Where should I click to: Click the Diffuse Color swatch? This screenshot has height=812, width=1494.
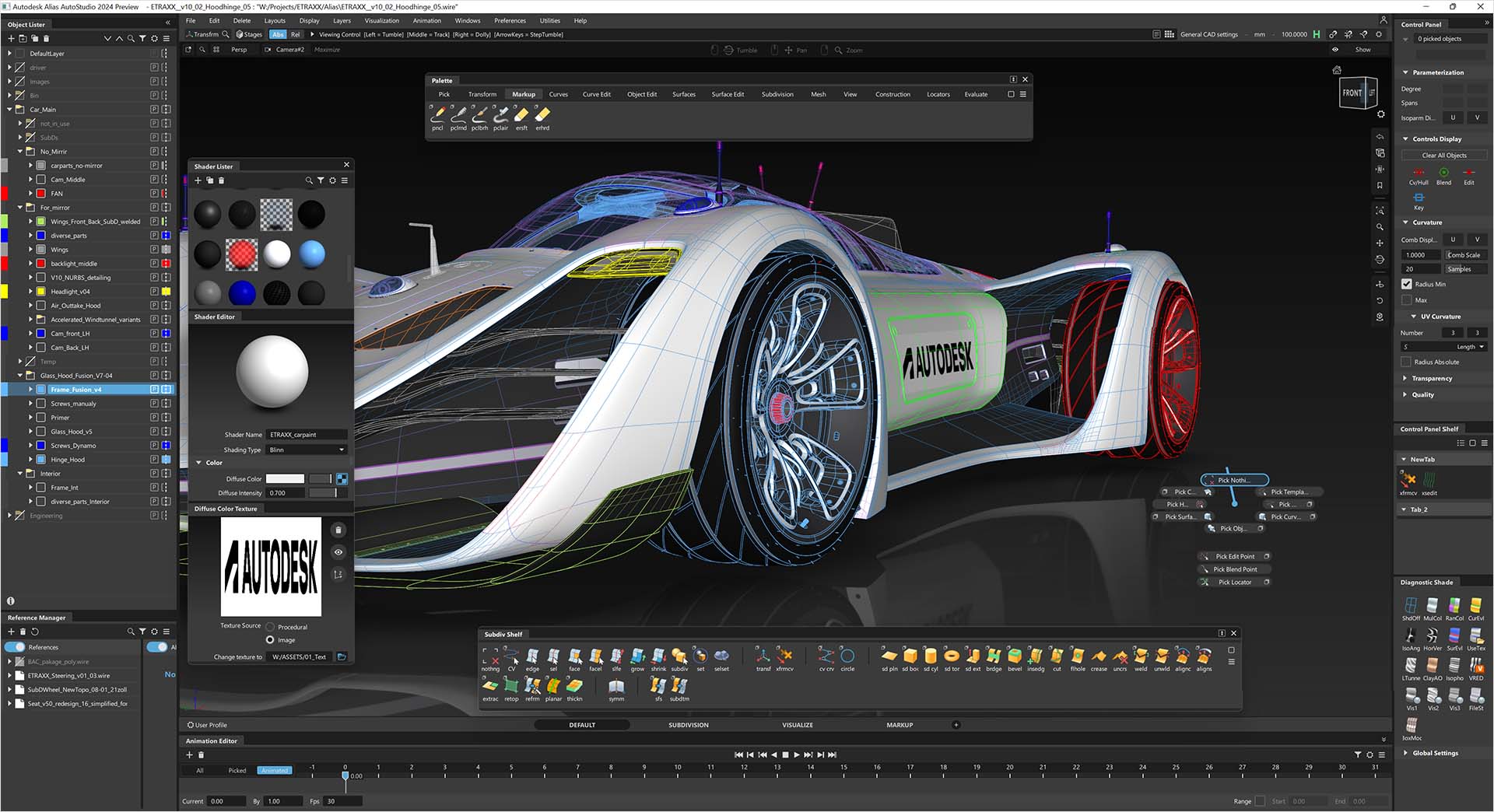[285, 478]
